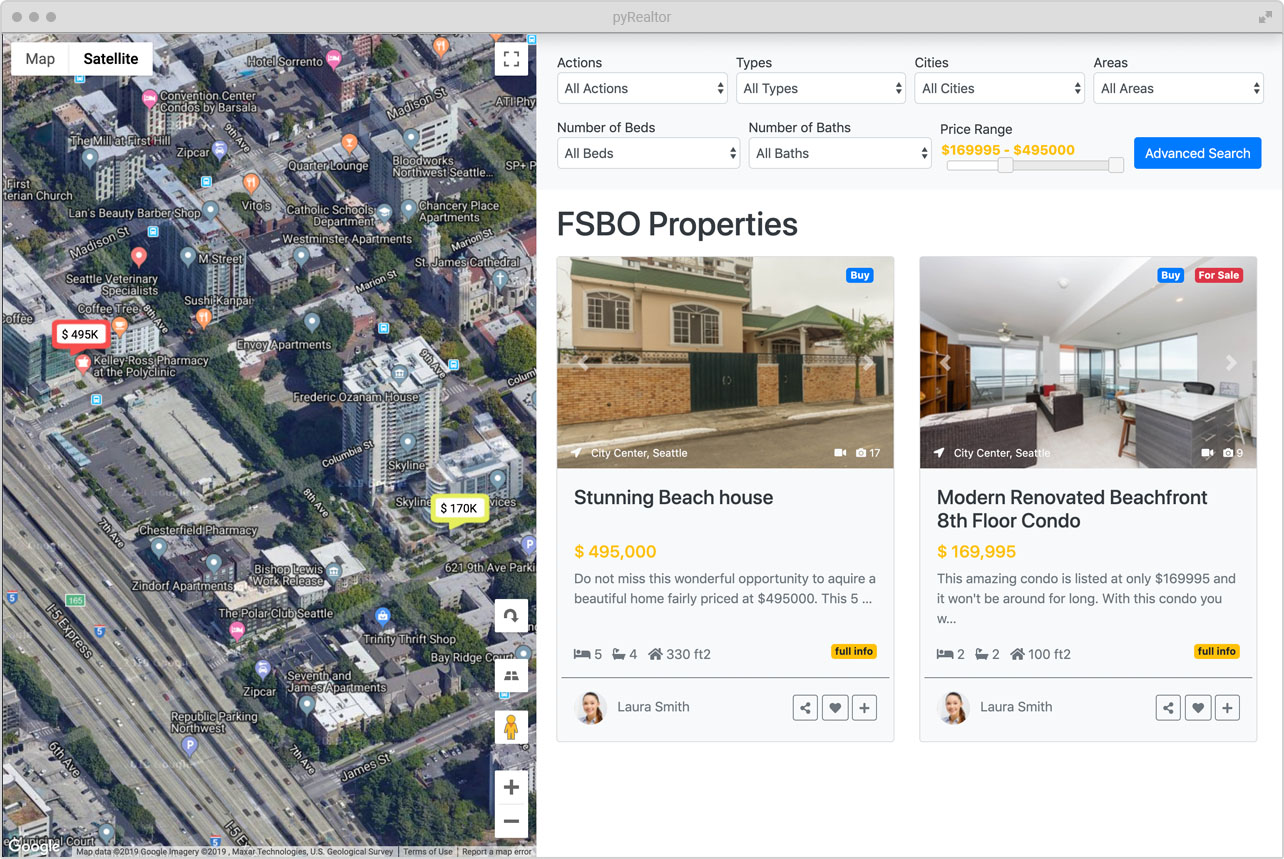Open video icon on Beach house photo
Image resolution: width=1284 pixels, height=859 pixels.
[x=840, y=453]
